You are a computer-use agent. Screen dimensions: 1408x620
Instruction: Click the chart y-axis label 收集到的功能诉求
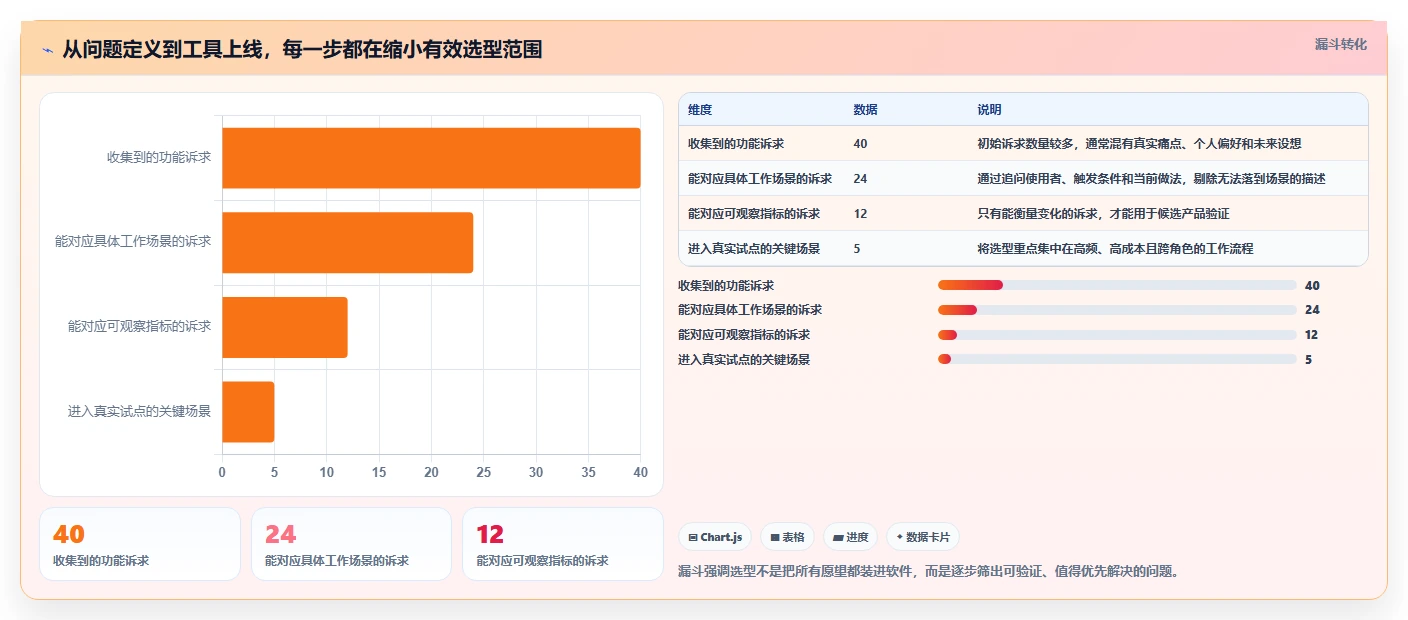(159, 157)
